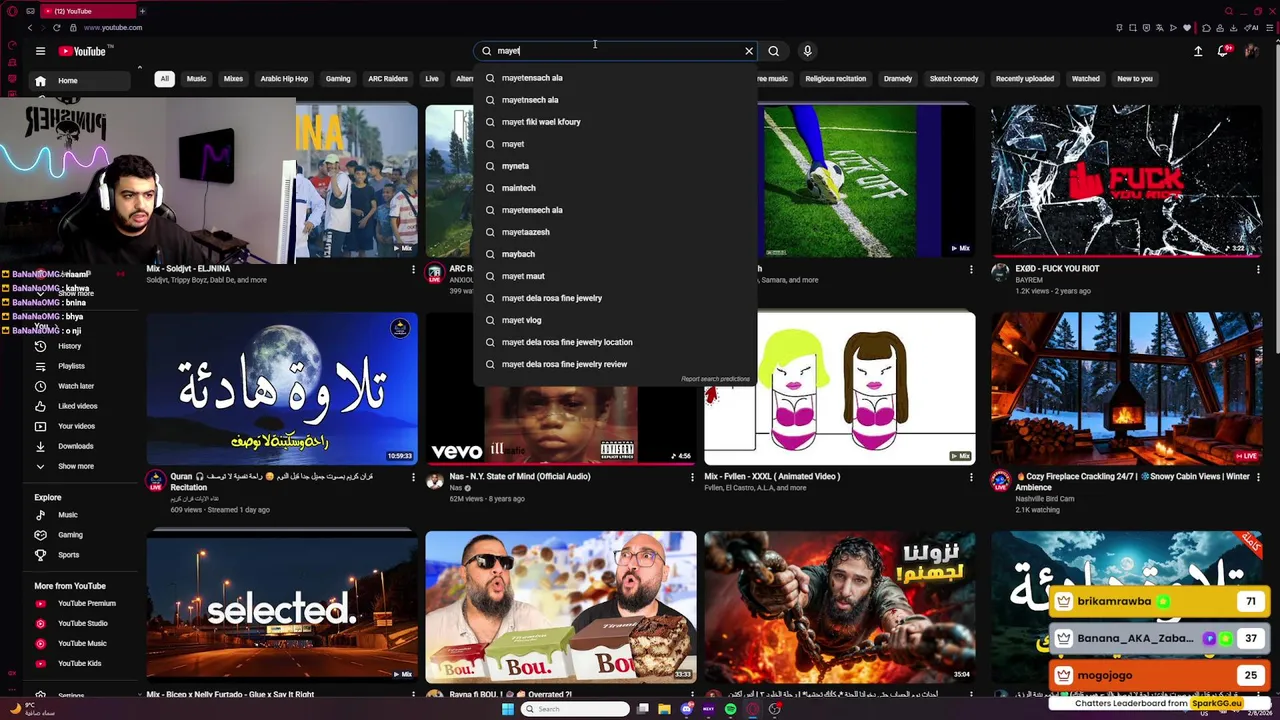Open more options for Quran Recitation video
This screenshot has width=1280, height=720.
pyautogui.click(x=413, y=477)
